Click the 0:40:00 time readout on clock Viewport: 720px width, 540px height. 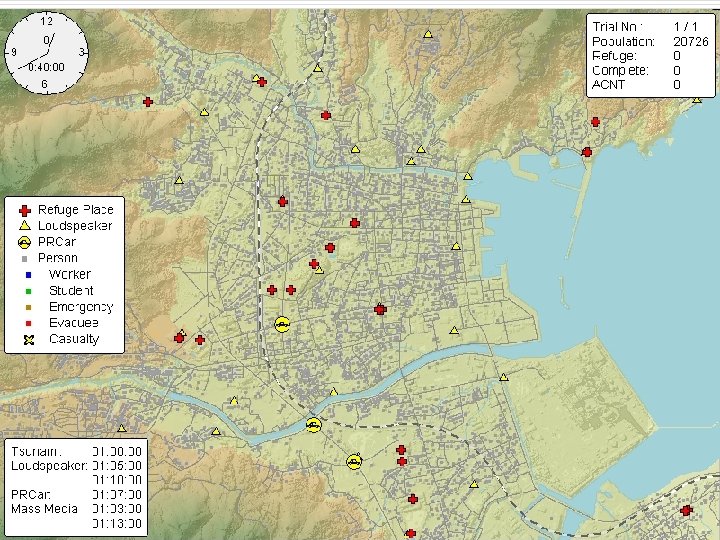(x=46, y=67)
